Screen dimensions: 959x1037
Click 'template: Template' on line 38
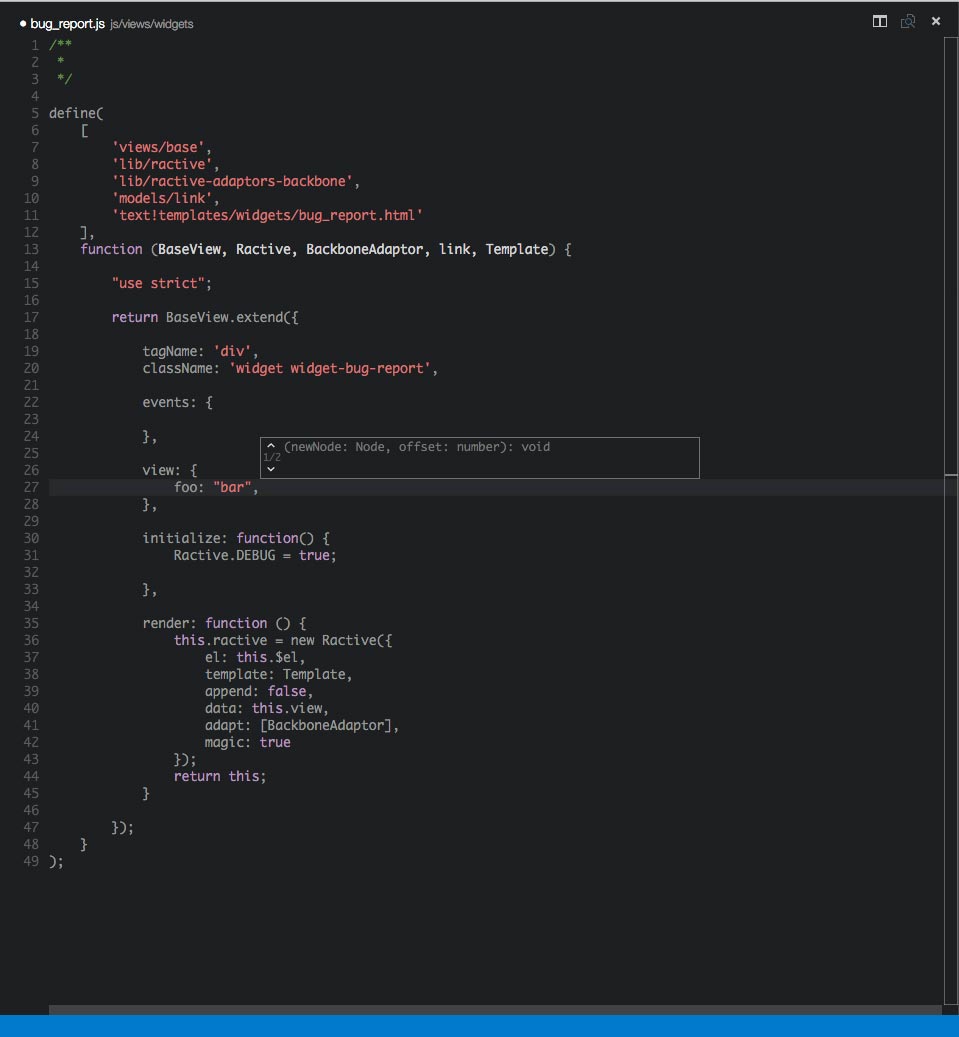pyautogui.click(x=275, y=675)
